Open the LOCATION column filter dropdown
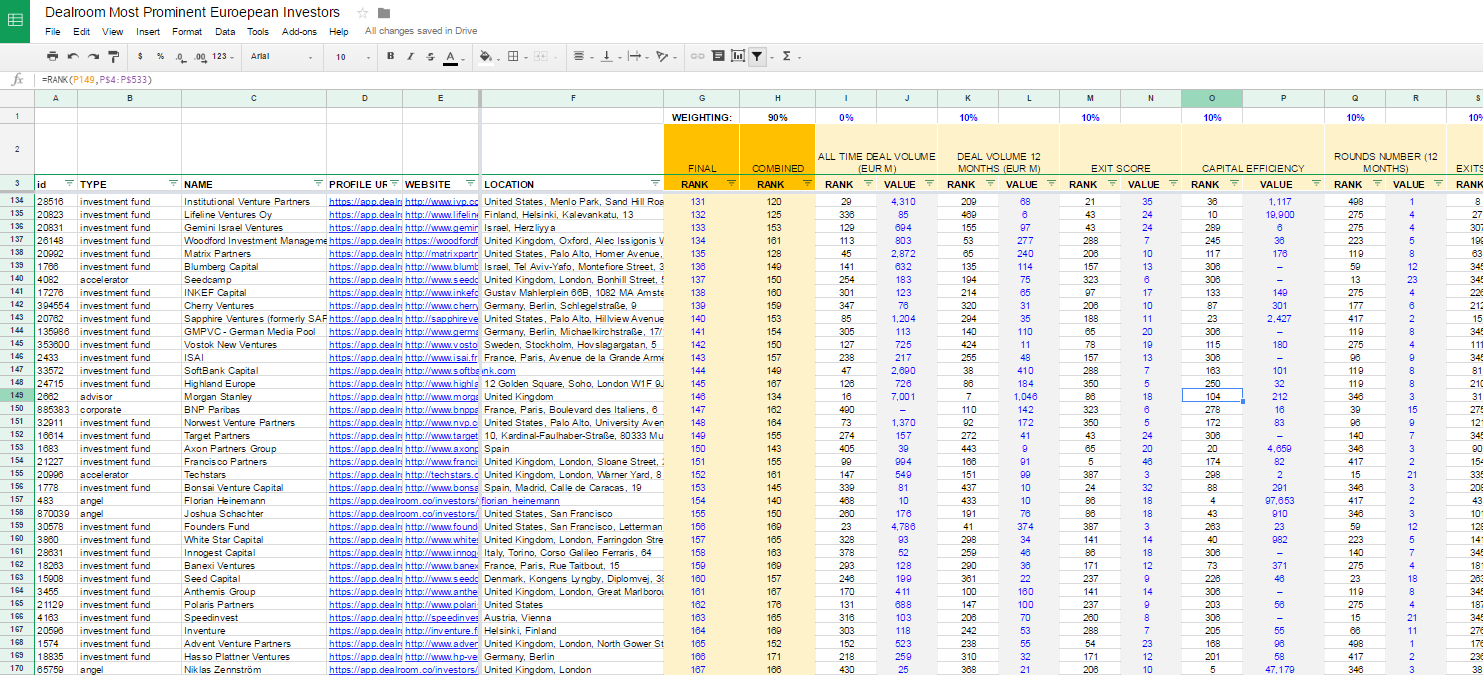The width and height of the screenshot is (1483, 675). (654, 184)
